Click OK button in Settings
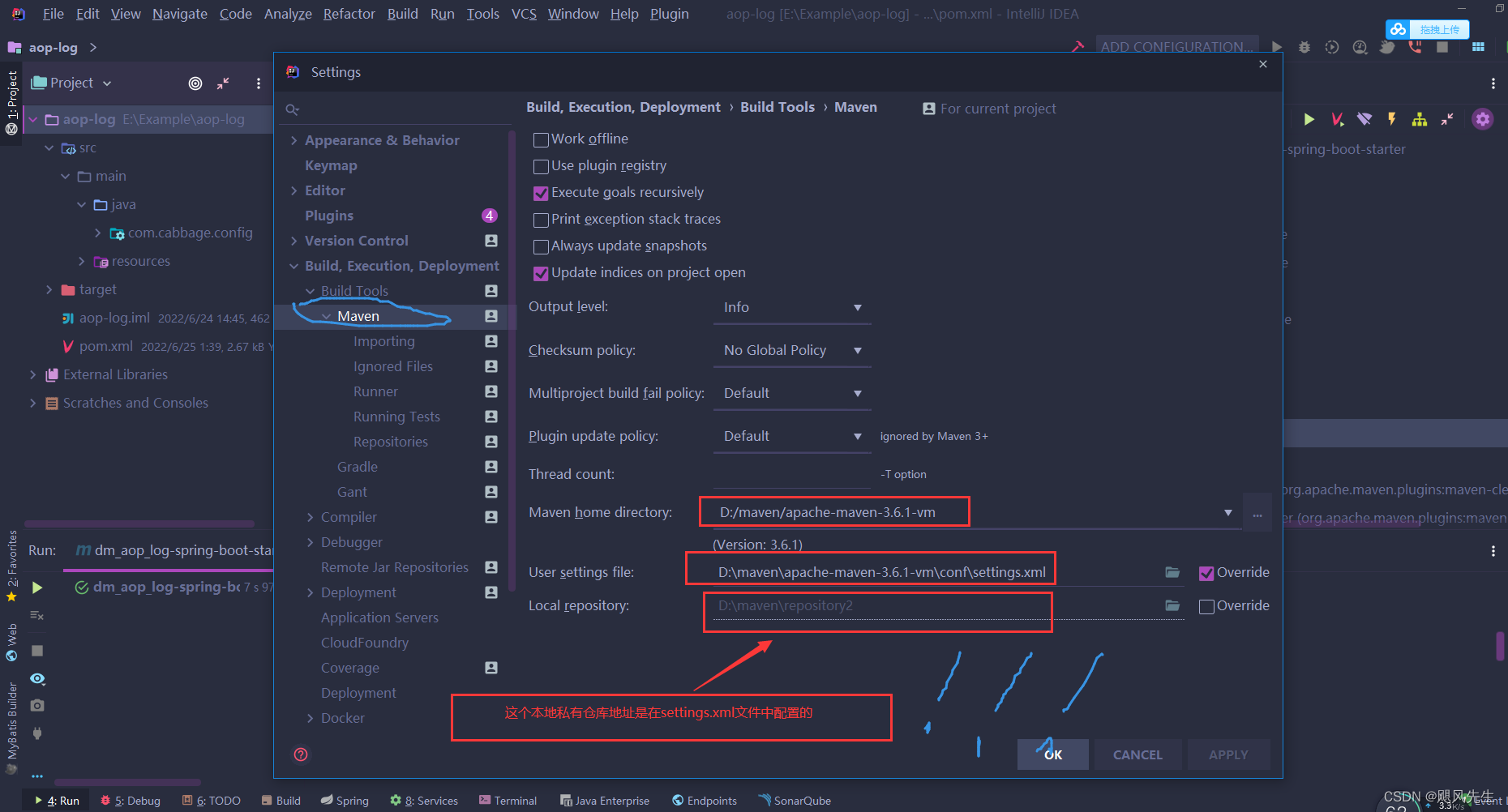Screen dimensions: 1508x812 pyautogui.click(x=1053, y=754)
